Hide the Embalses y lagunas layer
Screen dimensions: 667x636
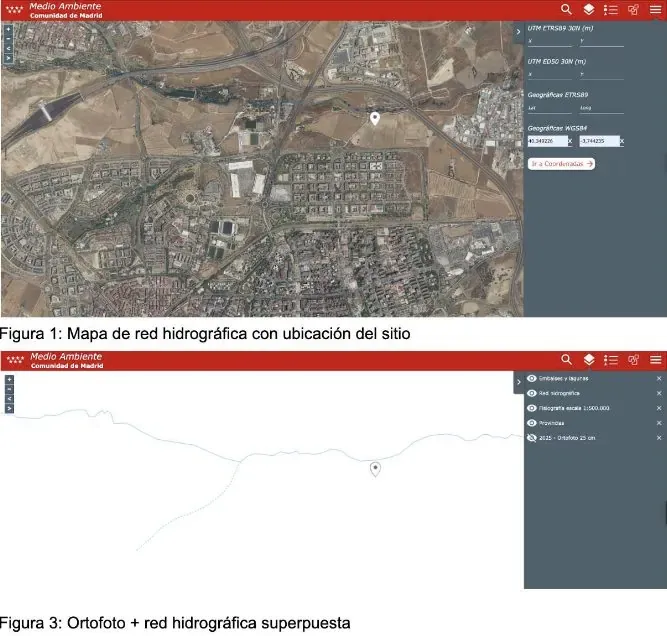coord(532,379)
